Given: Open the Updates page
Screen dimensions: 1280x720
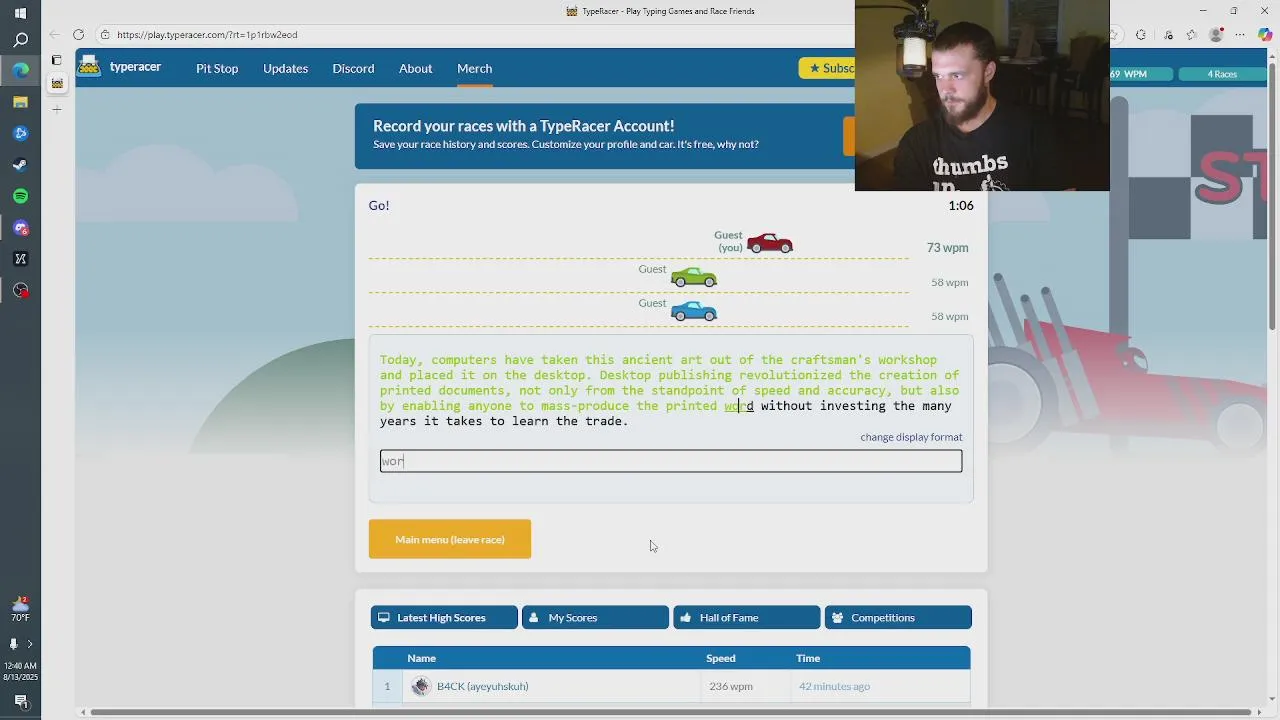Looking at the screenshot, I should click(x=285, y=68).
